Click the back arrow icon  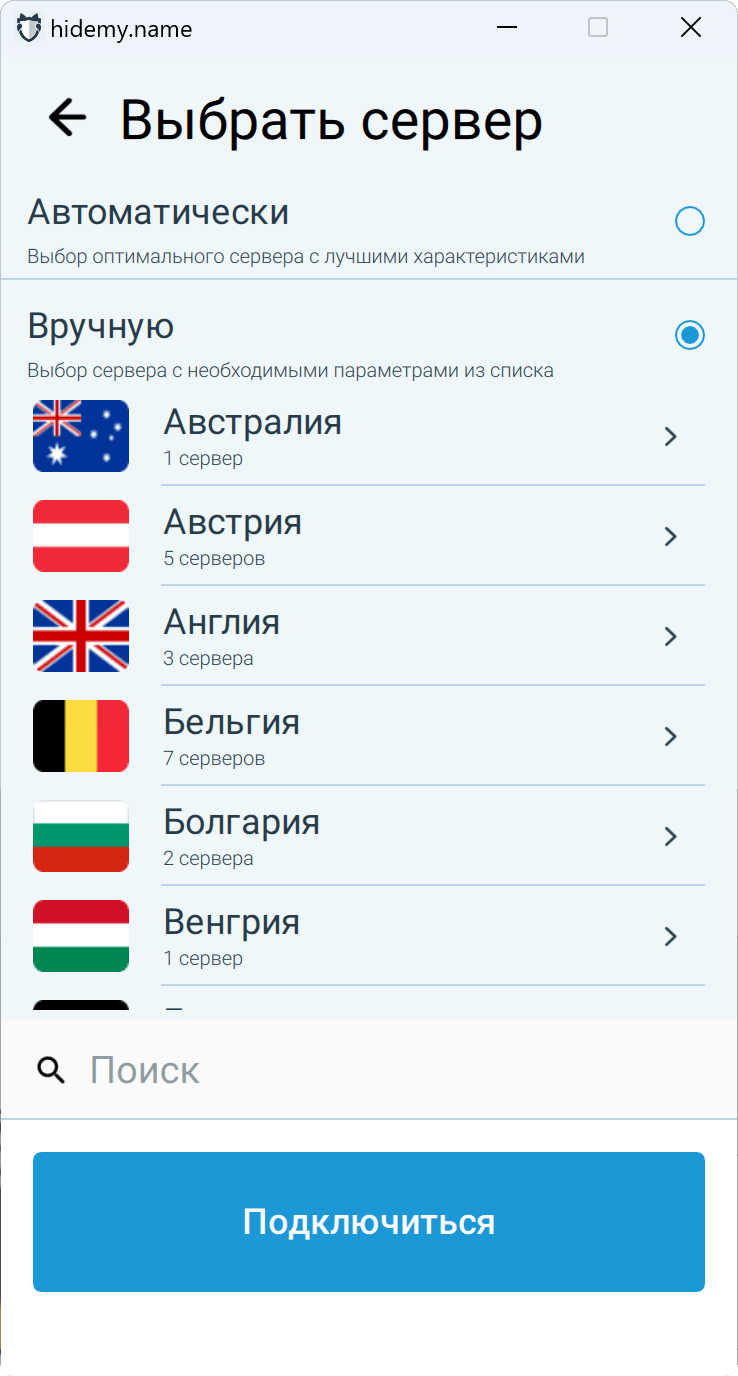click(68, 118)
